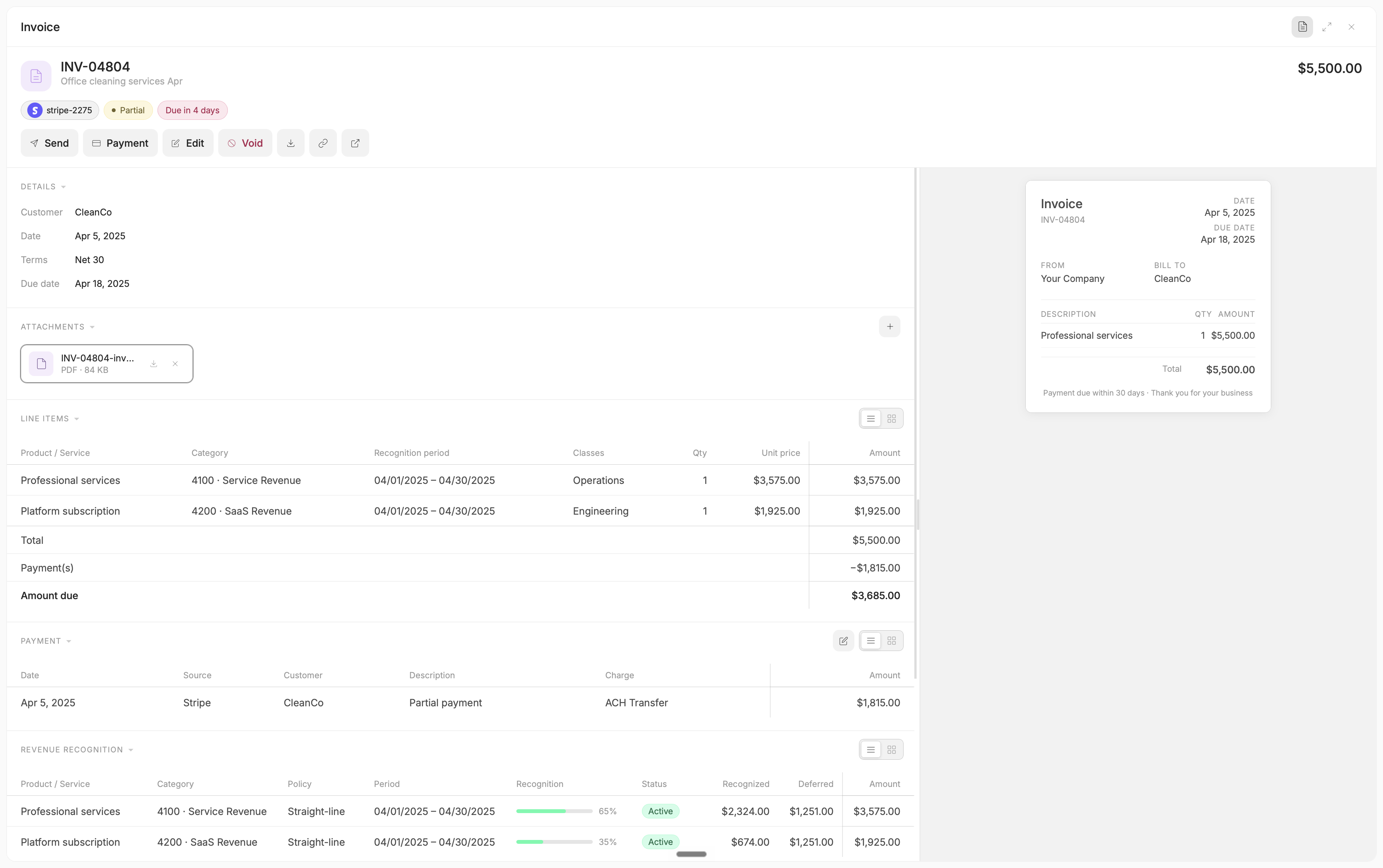
Task: Edit payments with pencil icon
Action: tap(843, 641)
